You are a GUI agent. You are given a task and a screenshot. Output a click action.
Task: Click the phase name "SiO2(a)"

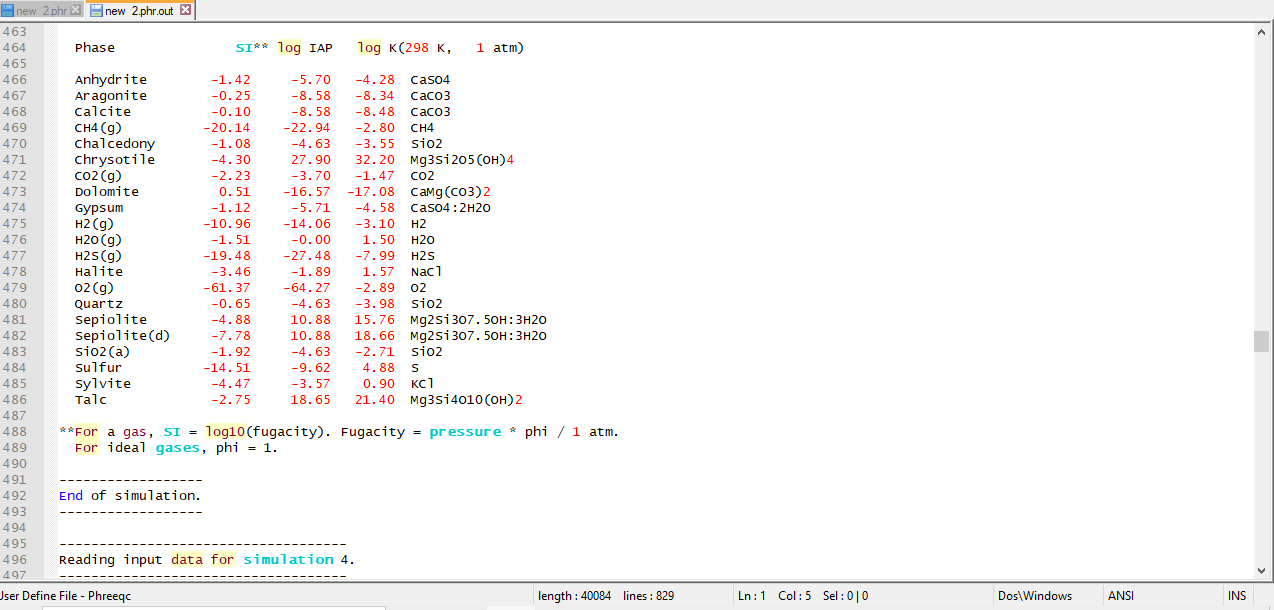(103, 352)
